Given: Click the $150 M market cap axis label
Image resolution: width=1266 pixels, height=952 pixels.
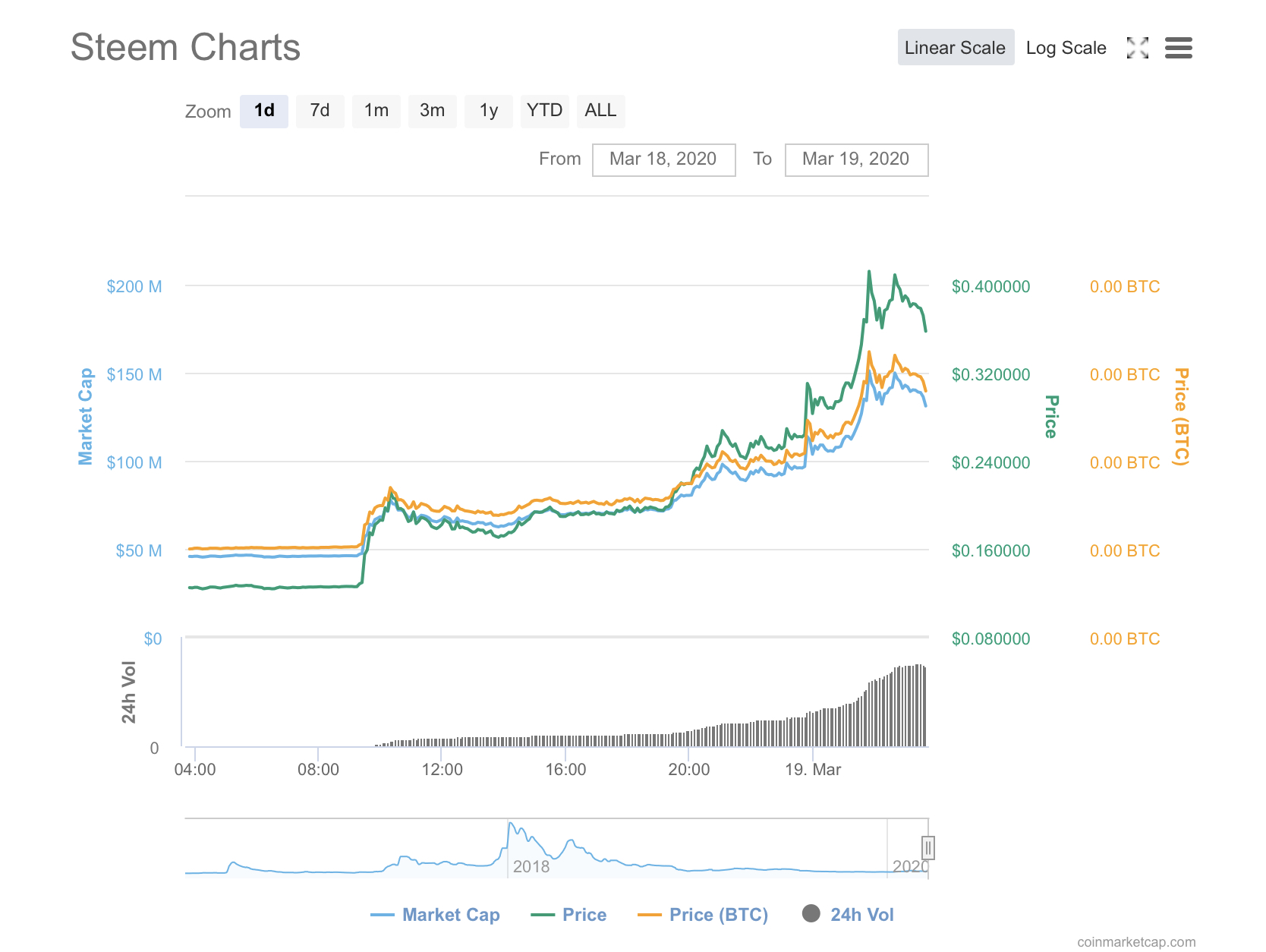Looking at the screenshot, I should (x=134, y=375).
